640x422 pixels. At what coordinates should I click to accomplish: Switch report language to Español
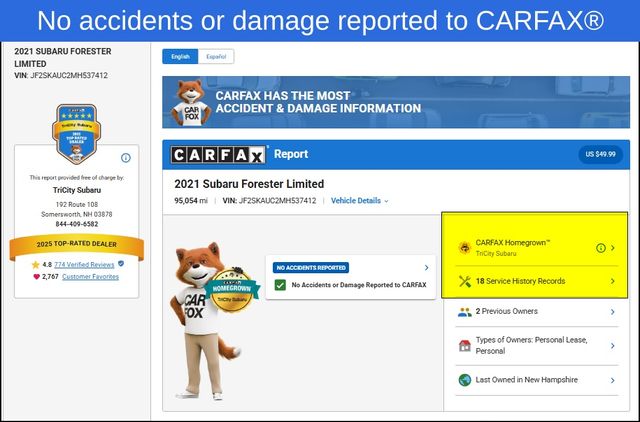(216, 56)
